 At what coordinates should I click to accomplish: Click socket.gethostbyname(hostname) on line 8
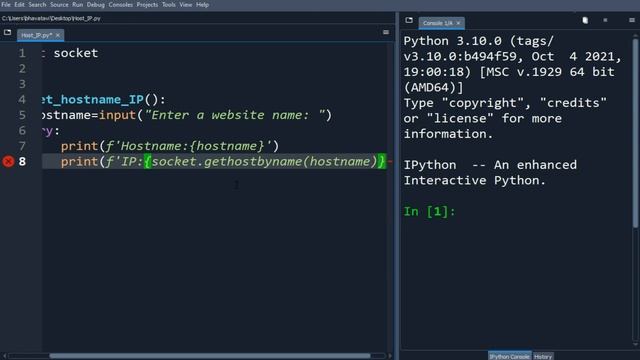(264, 162)
